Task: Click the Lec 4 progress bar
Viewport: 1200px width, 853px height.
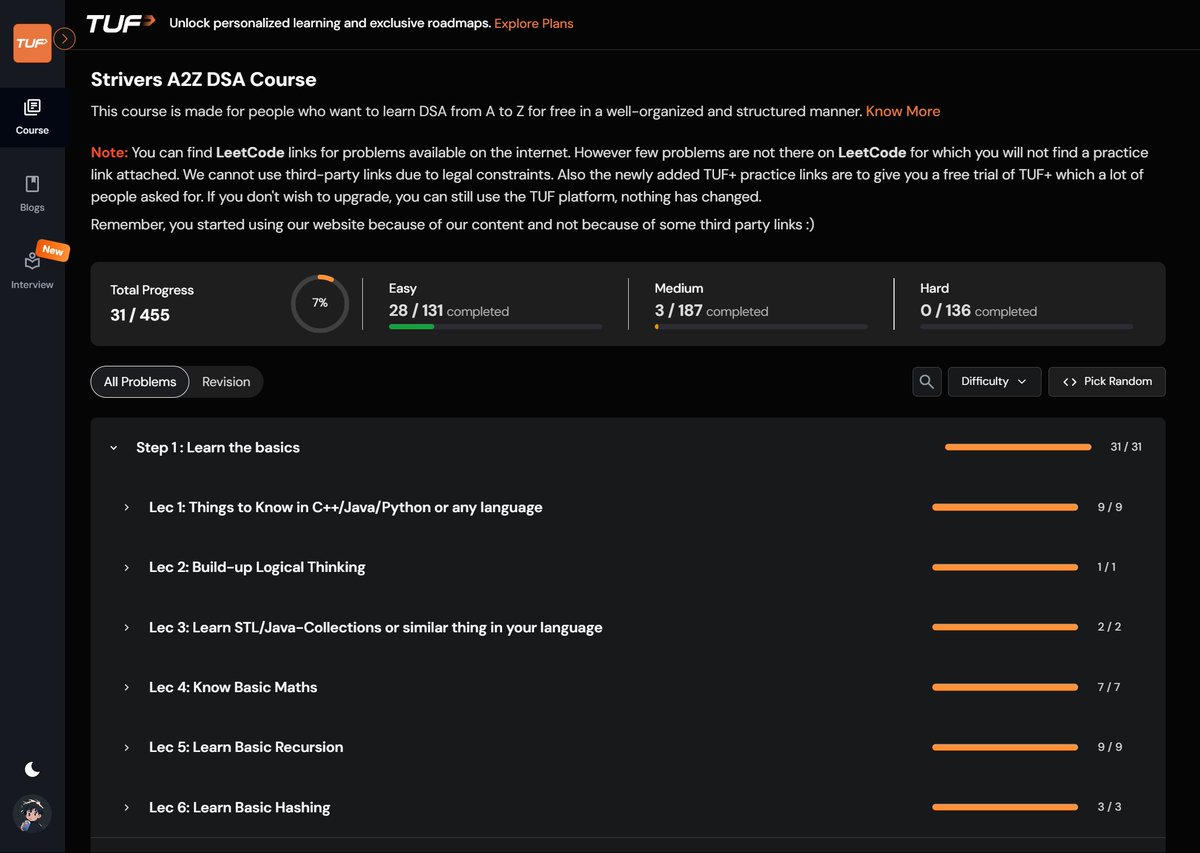Action: point(1005,687)
